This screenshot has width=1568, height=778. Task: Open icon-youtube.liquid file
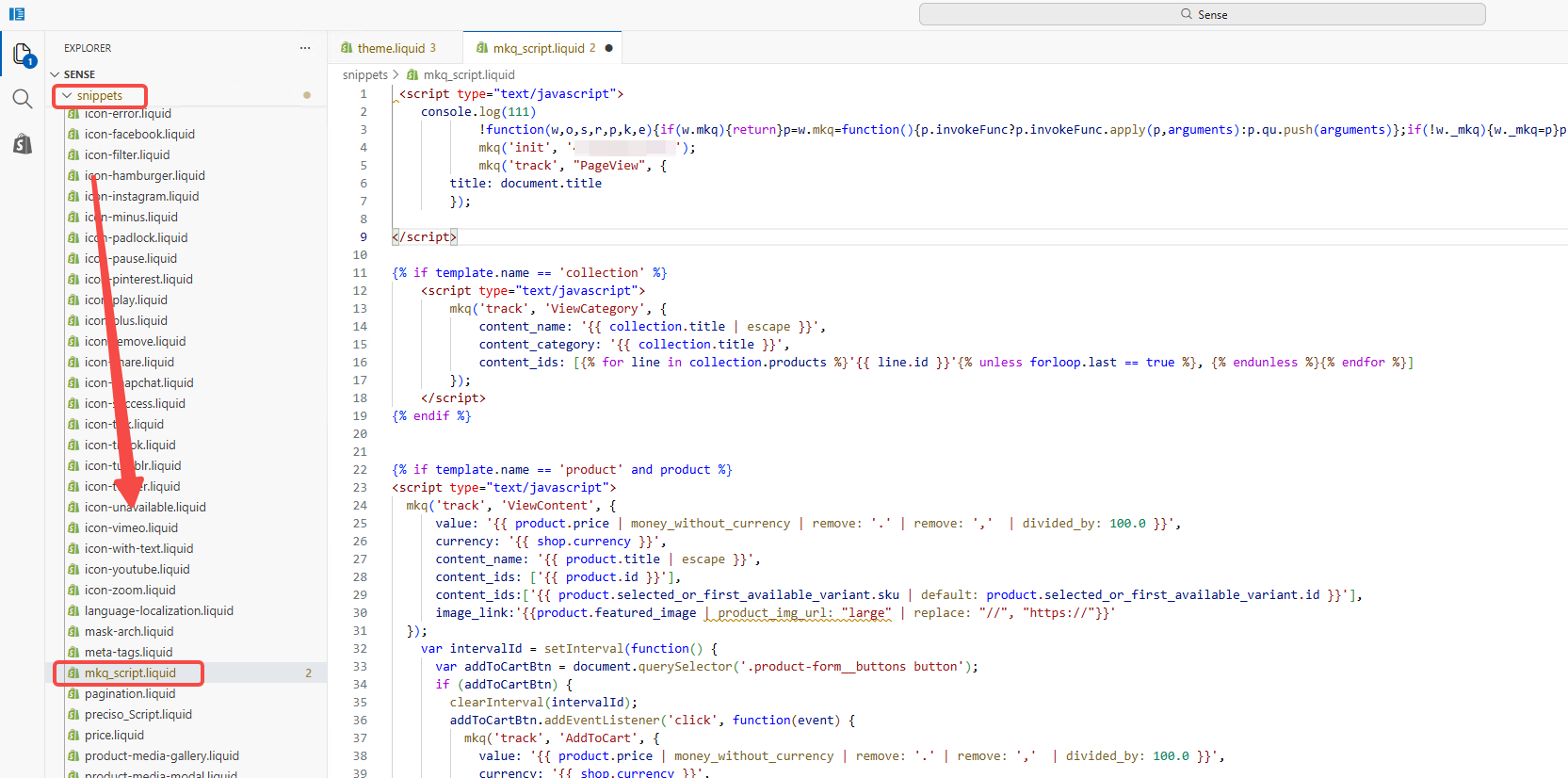(x=137, y=570)
